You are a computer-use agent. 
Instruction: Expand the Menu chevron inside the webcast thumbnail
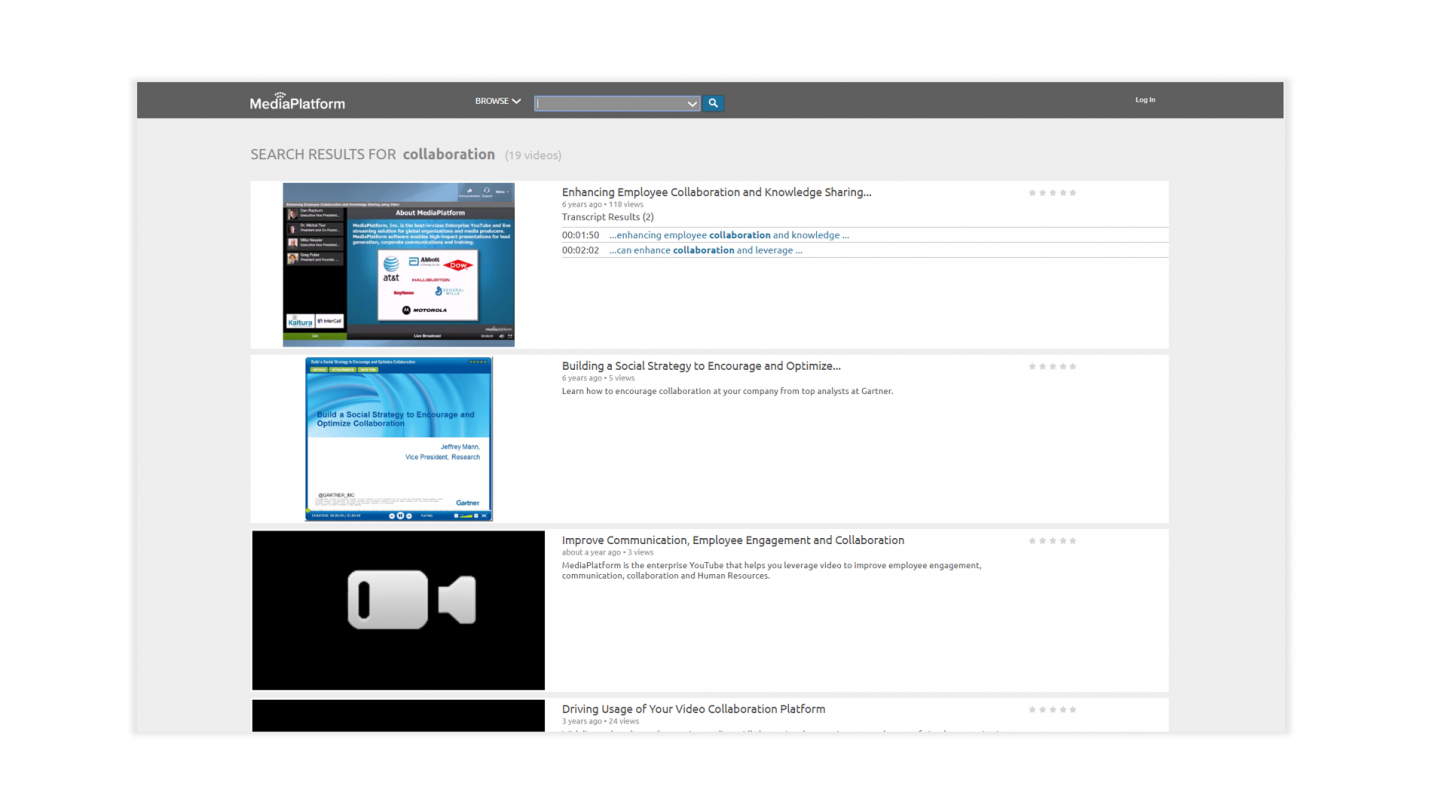(508, 191)
